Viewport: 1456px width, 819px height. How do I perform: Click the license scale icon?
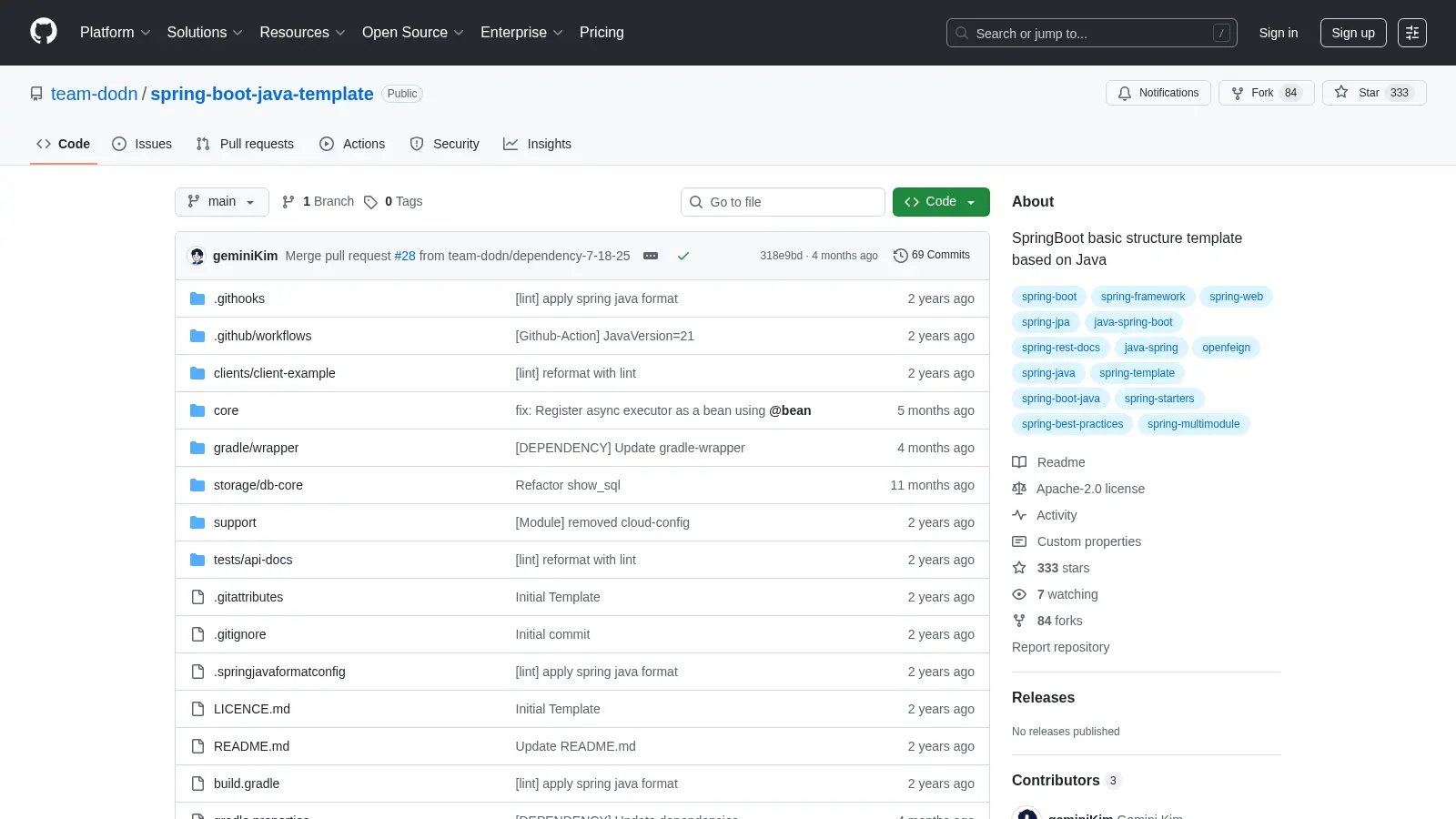pos(1019,489)
